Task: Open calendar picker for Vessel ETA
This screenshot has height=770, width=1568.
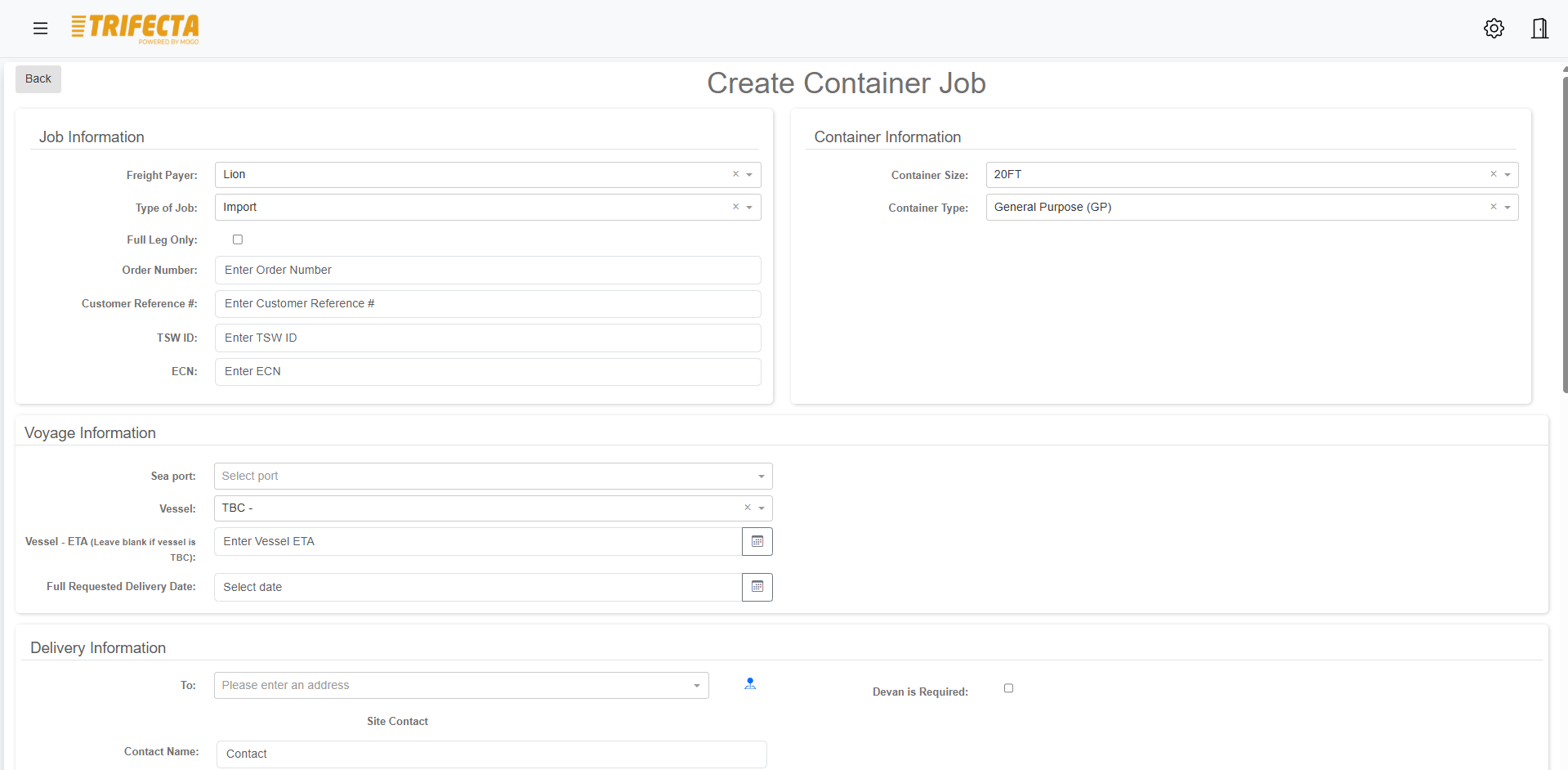Action: tap(757, 541)
